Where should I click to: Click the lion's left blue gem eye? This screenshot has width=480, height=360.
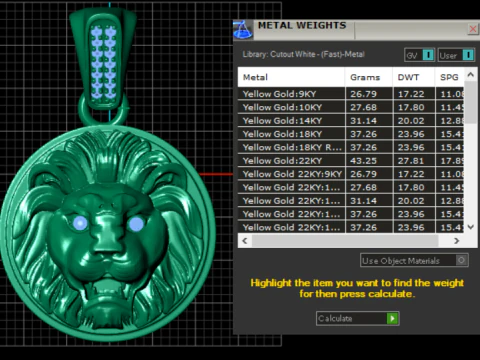(x=80, y=223)
